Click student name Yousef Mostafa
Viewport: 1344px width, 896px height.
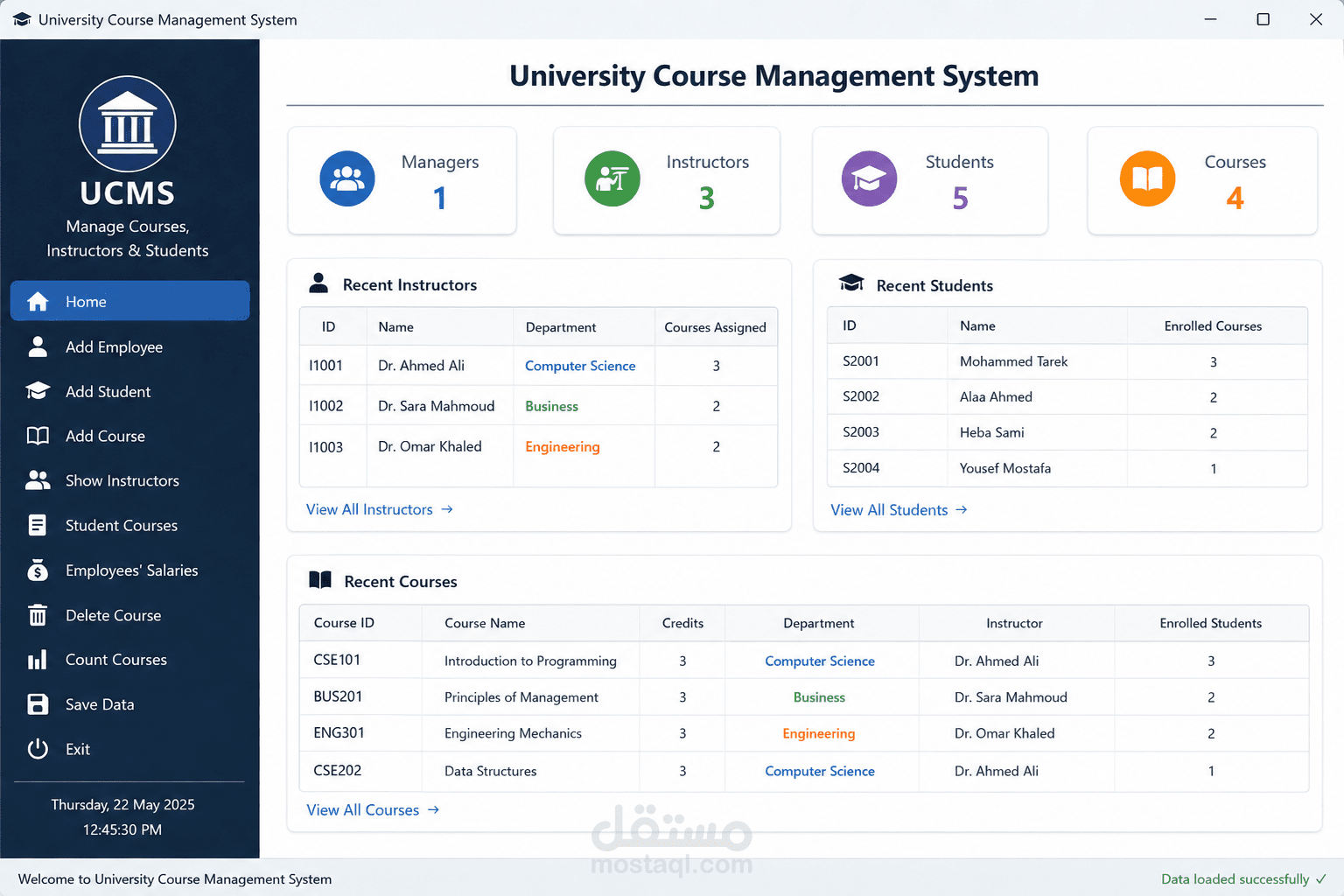1005,468
